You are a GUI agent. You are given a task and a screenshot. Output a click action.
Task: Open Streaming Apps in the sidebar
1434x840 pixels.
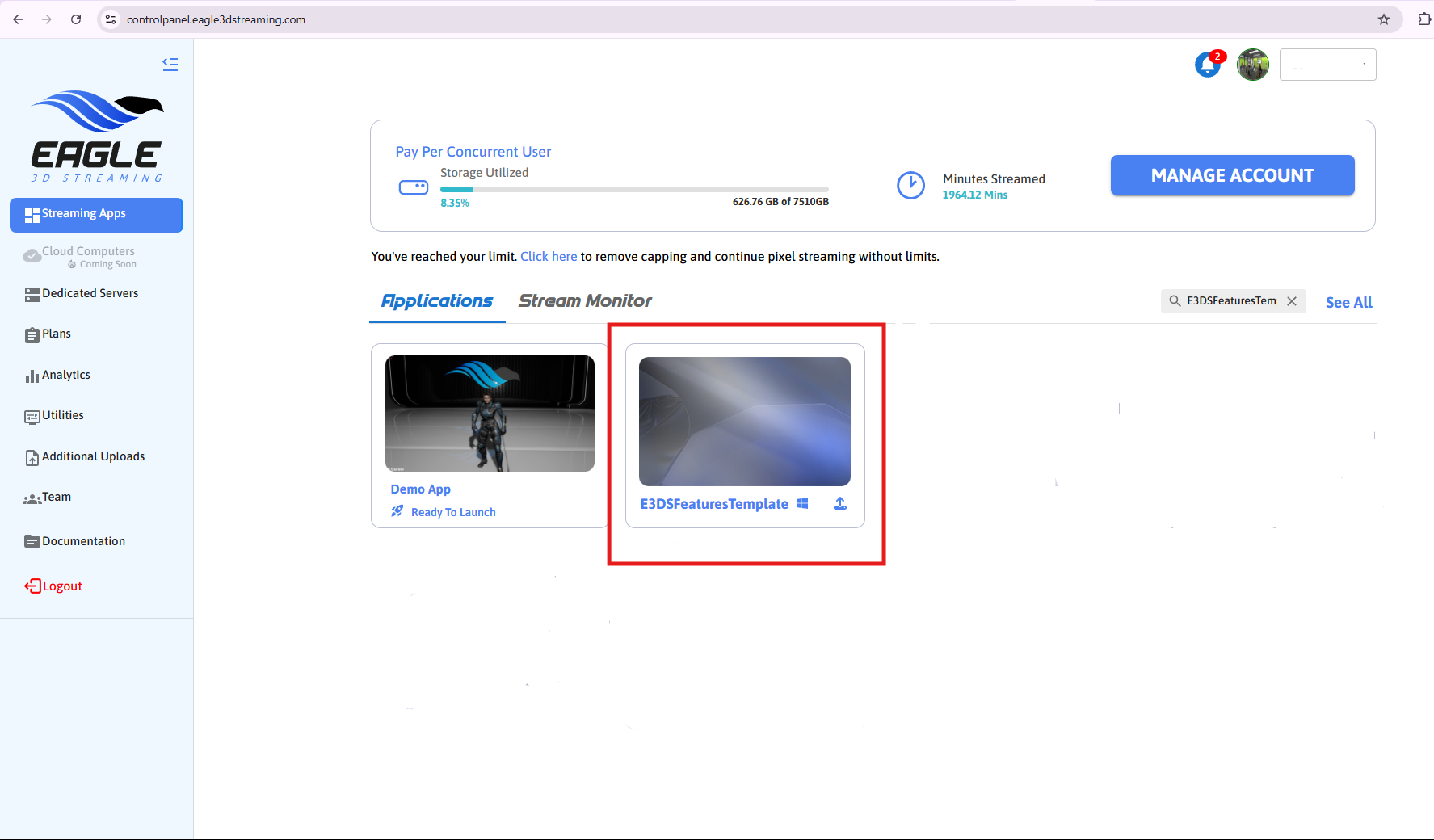(96, 215)
